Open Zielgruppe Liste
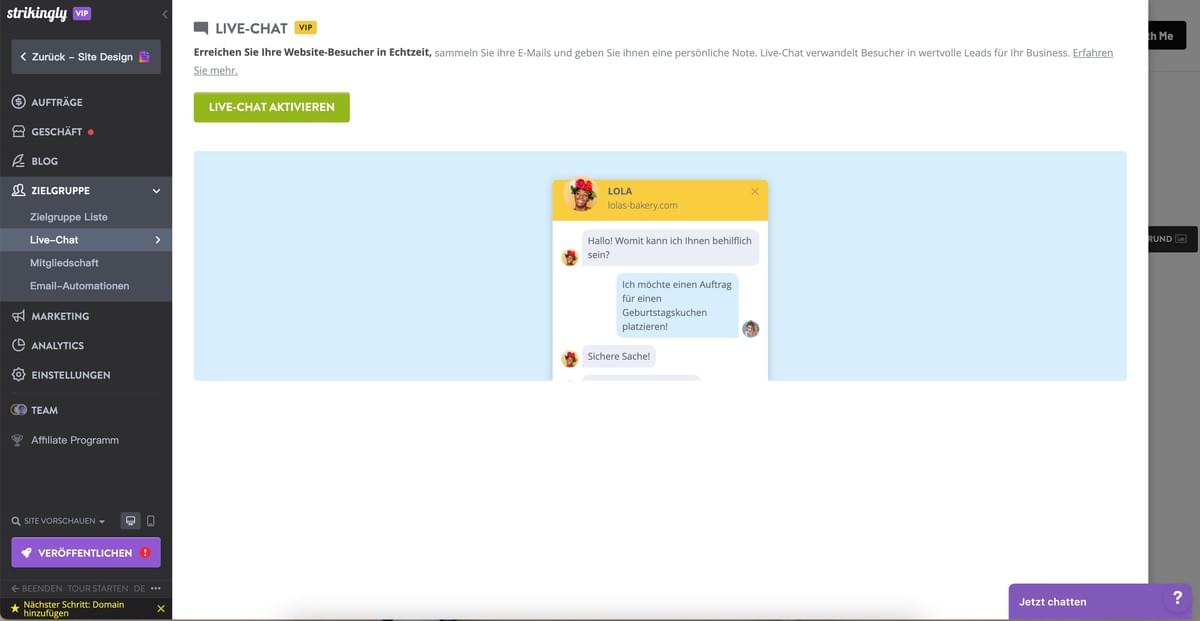 click(x=69, y=217)
